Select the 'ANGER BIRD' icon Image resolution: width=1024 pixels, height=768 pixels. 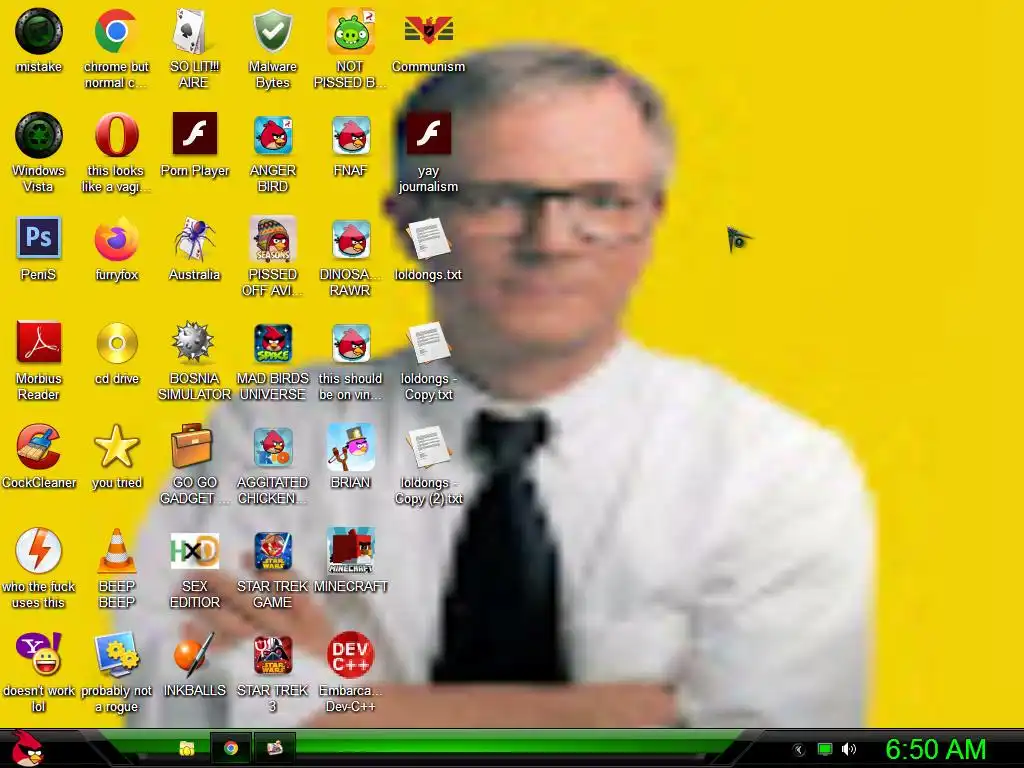[272, 135]
